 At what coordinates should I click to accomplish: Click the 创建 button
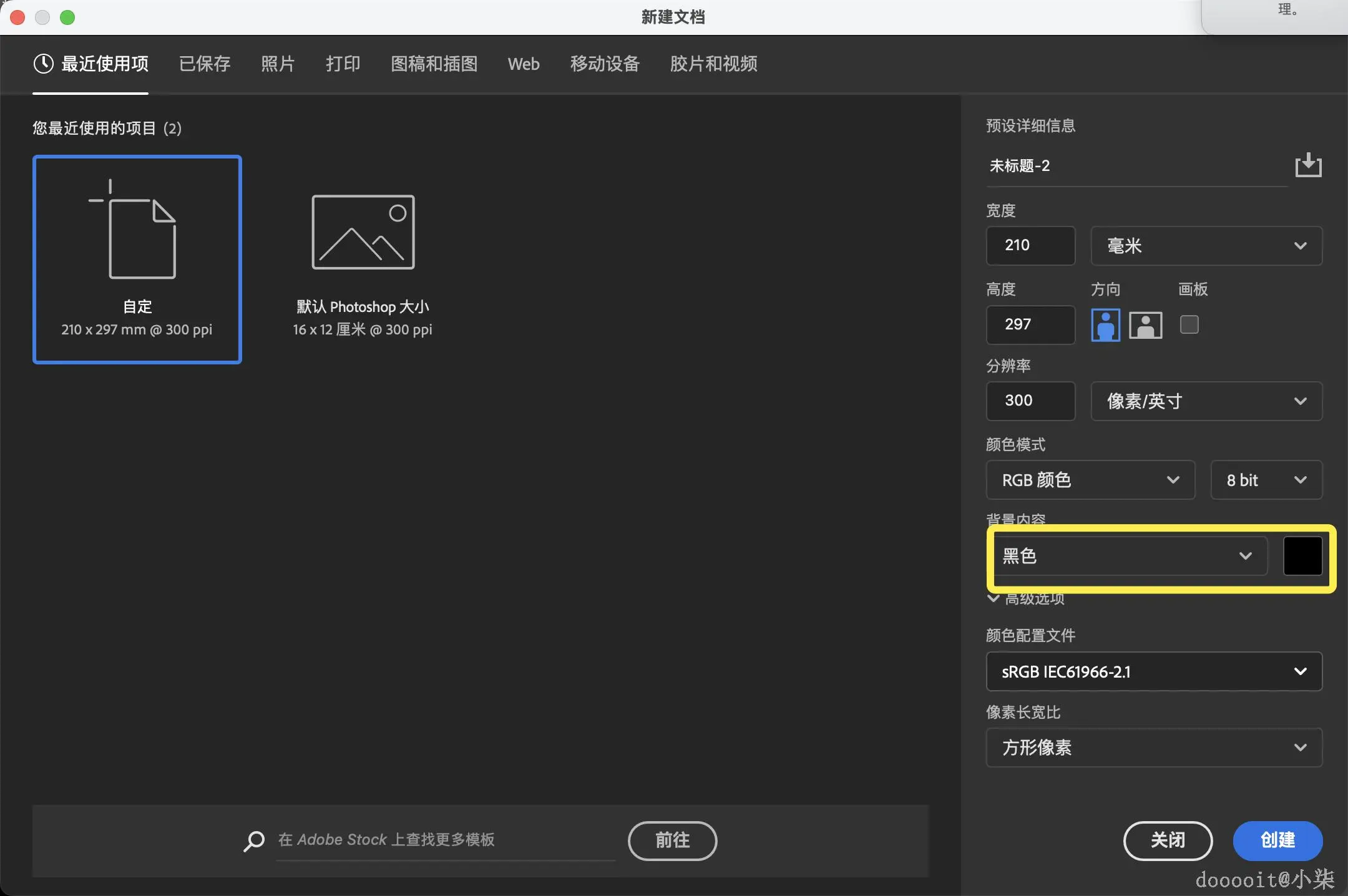point(1277,840)
